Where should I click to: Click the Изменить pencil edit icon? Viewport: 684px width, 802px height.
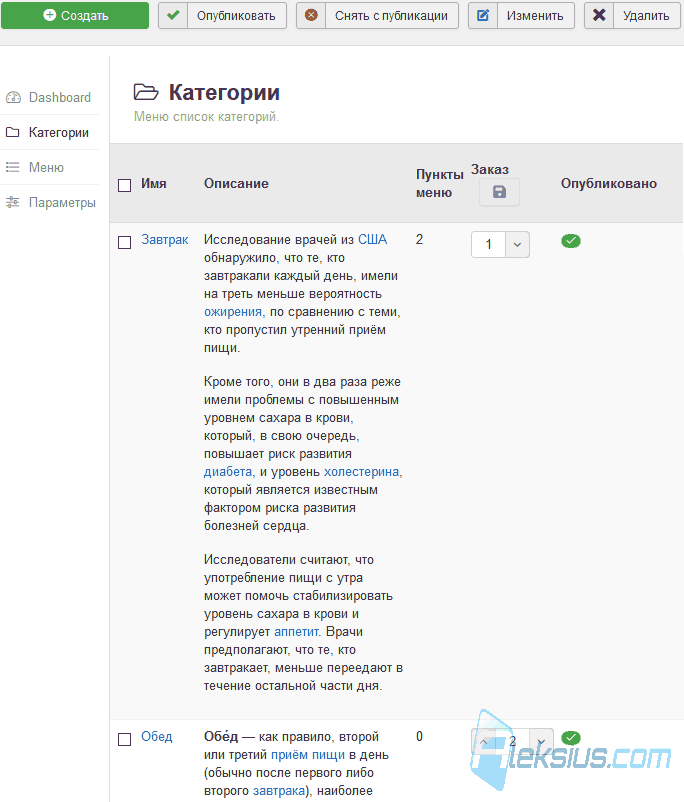coord(483,15)
